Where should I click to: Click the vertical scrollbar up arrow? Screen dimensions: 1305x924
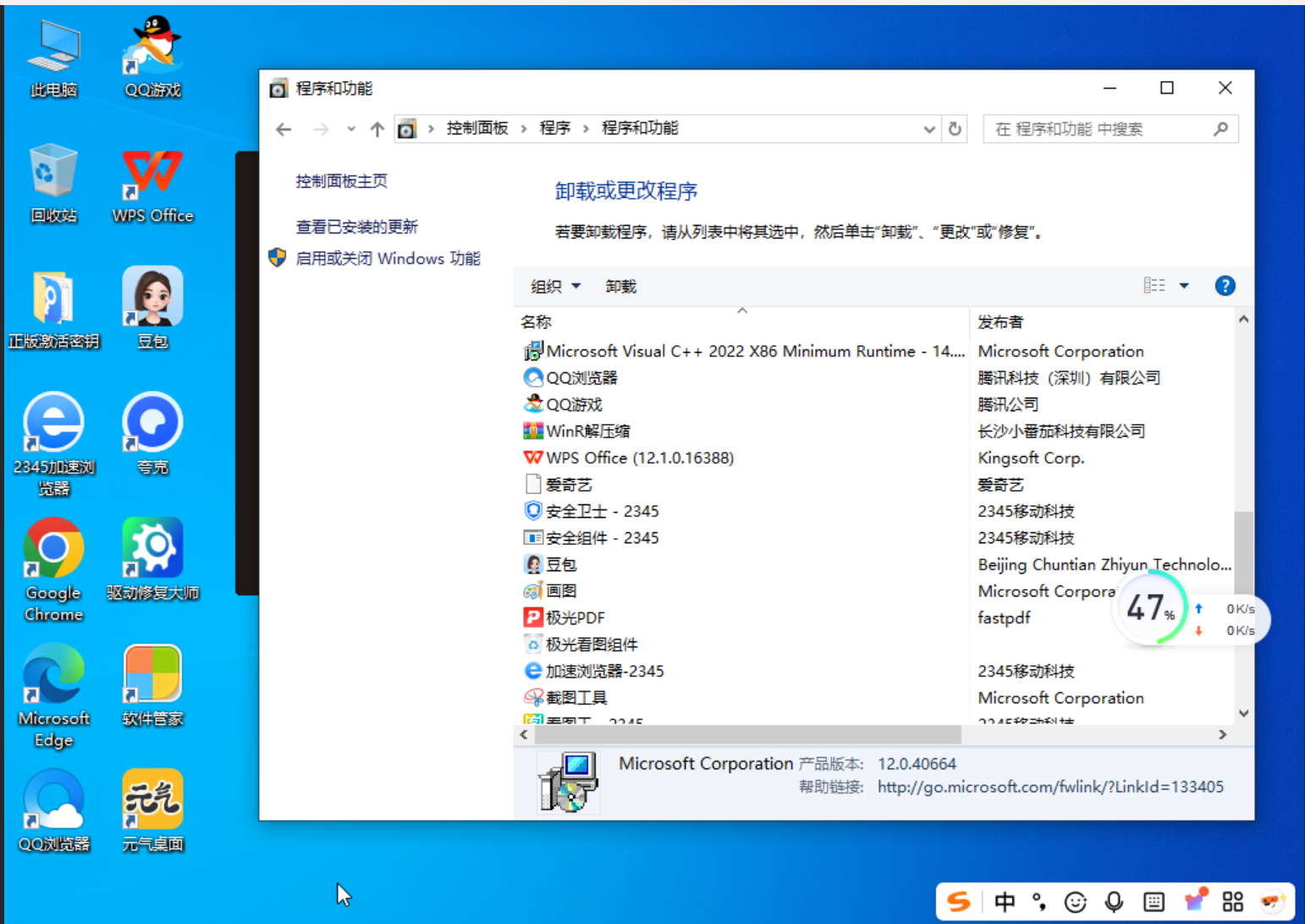[x=1243, y=320]
